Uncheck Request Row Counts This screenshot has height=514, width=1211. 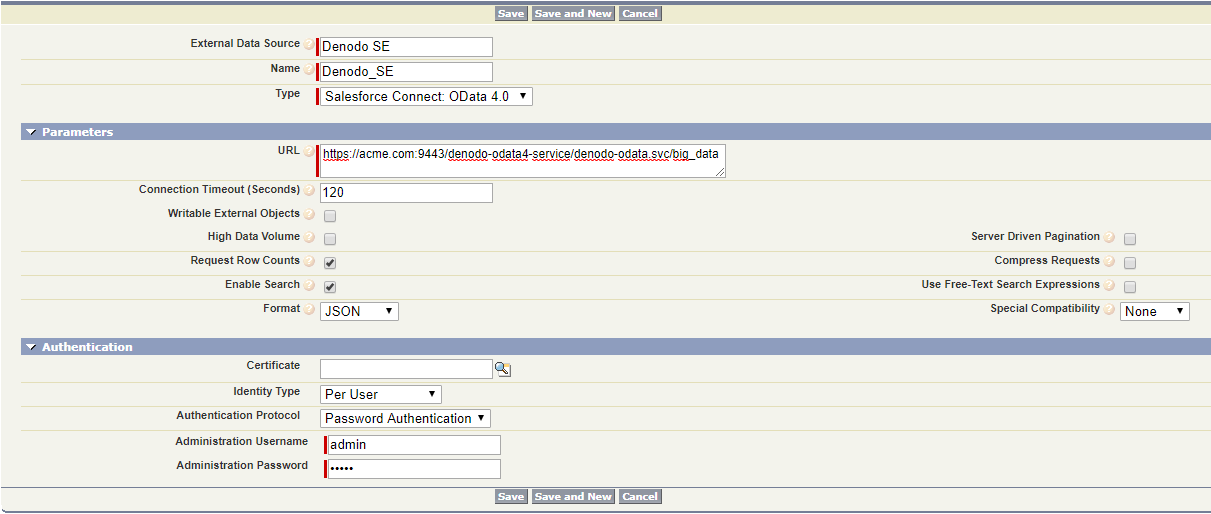330,263
